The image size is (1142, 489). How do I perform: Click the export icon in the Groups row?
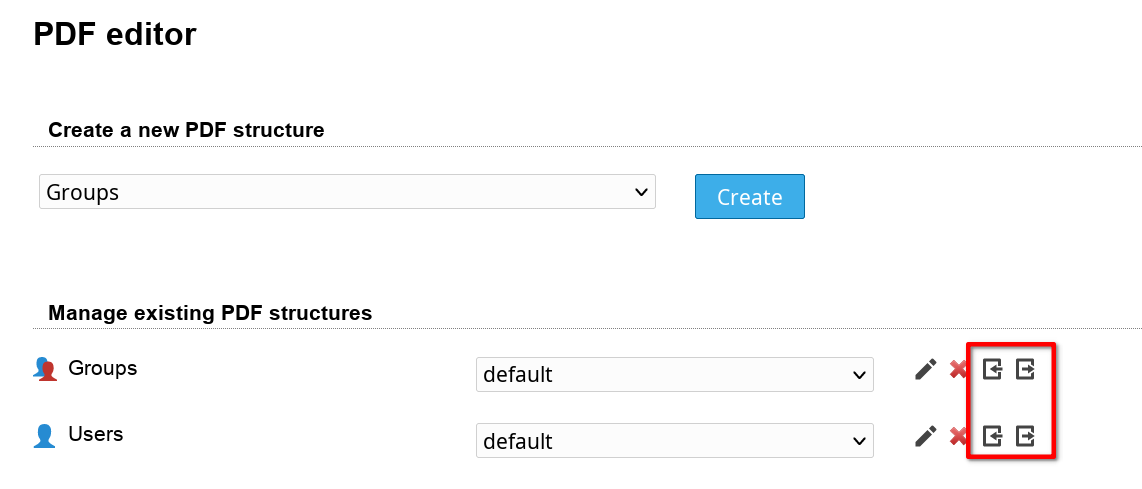tap(1025, 370)
